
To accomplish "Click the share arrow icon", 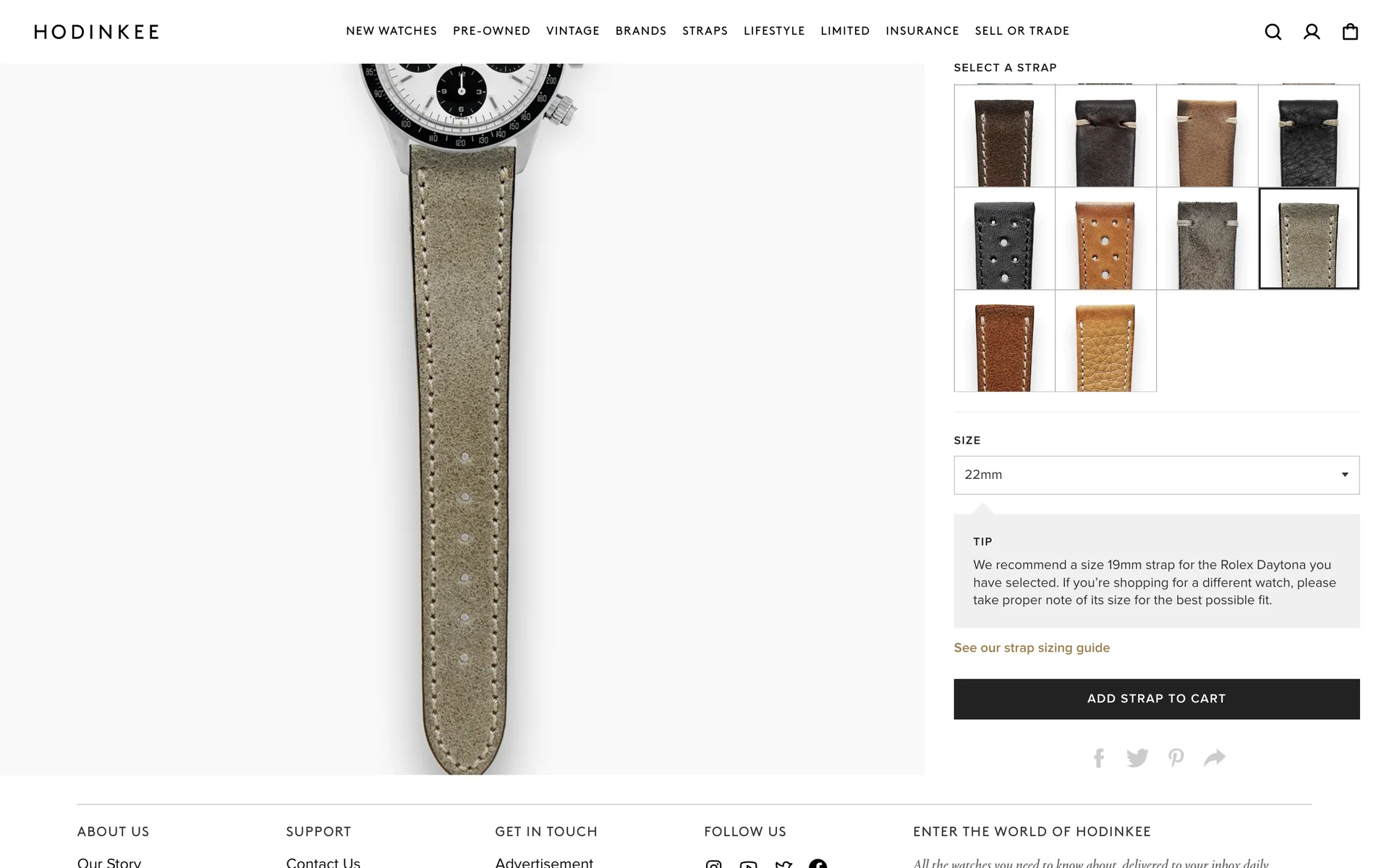I will click(1215, 757).
